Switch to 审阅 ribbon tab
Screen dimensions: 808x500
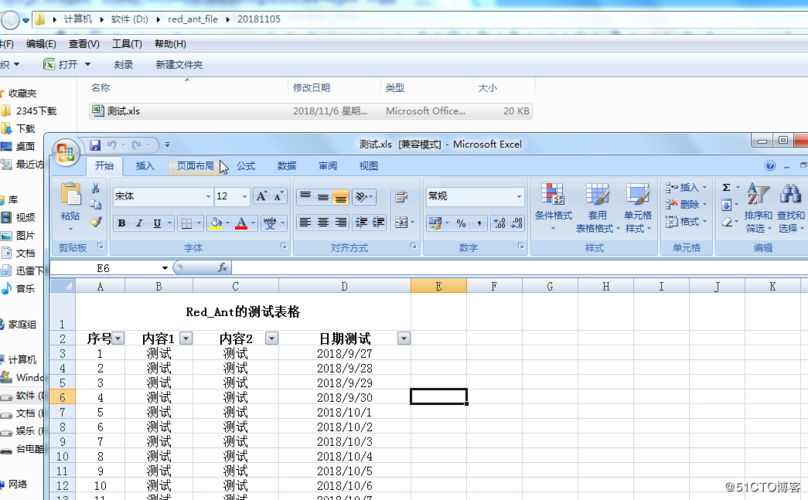328,166
